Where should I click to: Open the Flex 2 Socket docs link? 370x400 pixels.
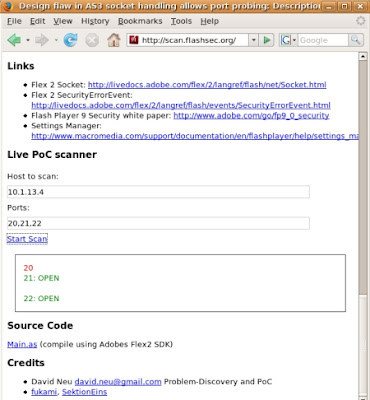coord(207,85)
